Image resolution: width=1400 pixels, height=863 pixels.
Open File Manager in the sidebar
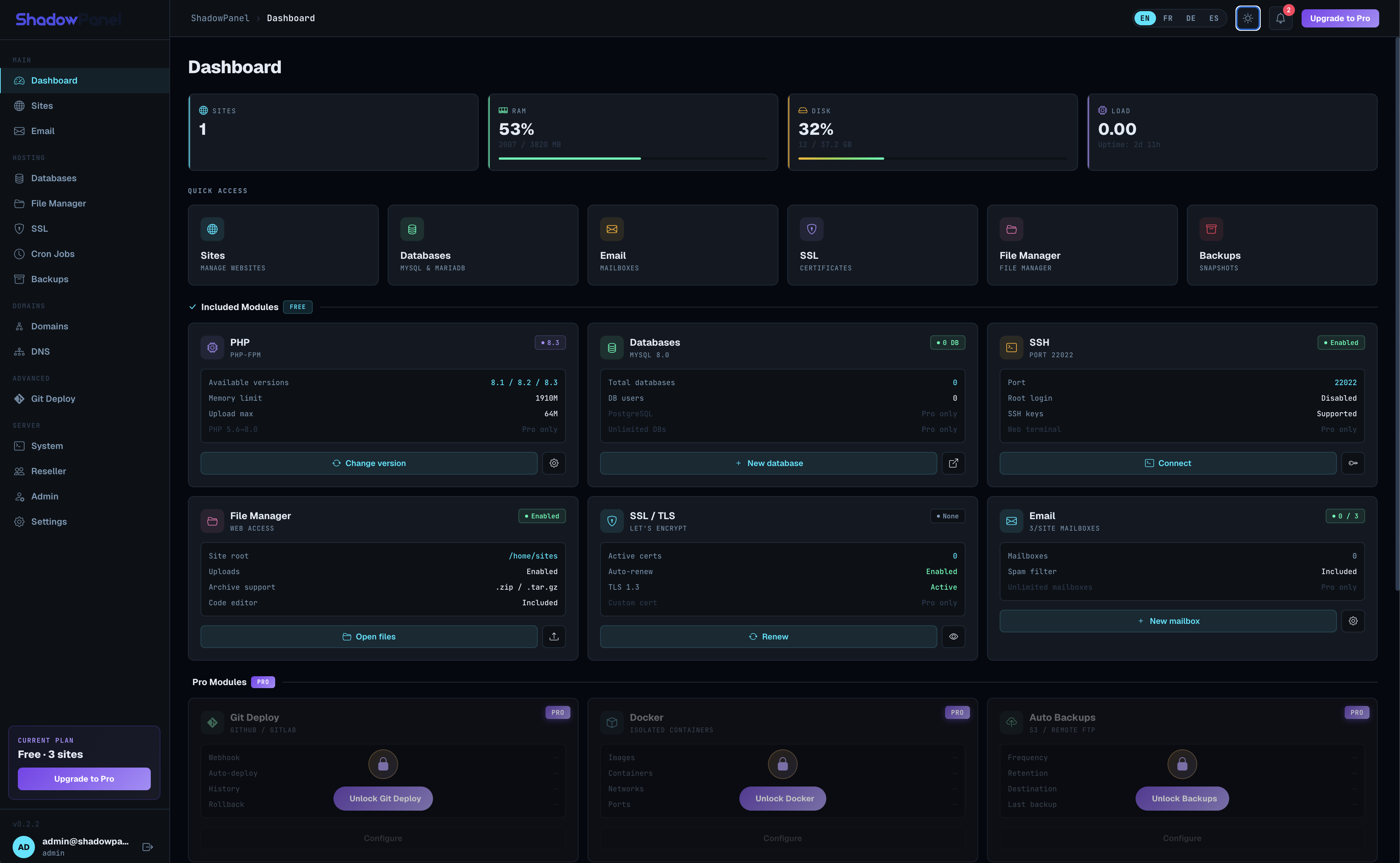pos(84,203)
